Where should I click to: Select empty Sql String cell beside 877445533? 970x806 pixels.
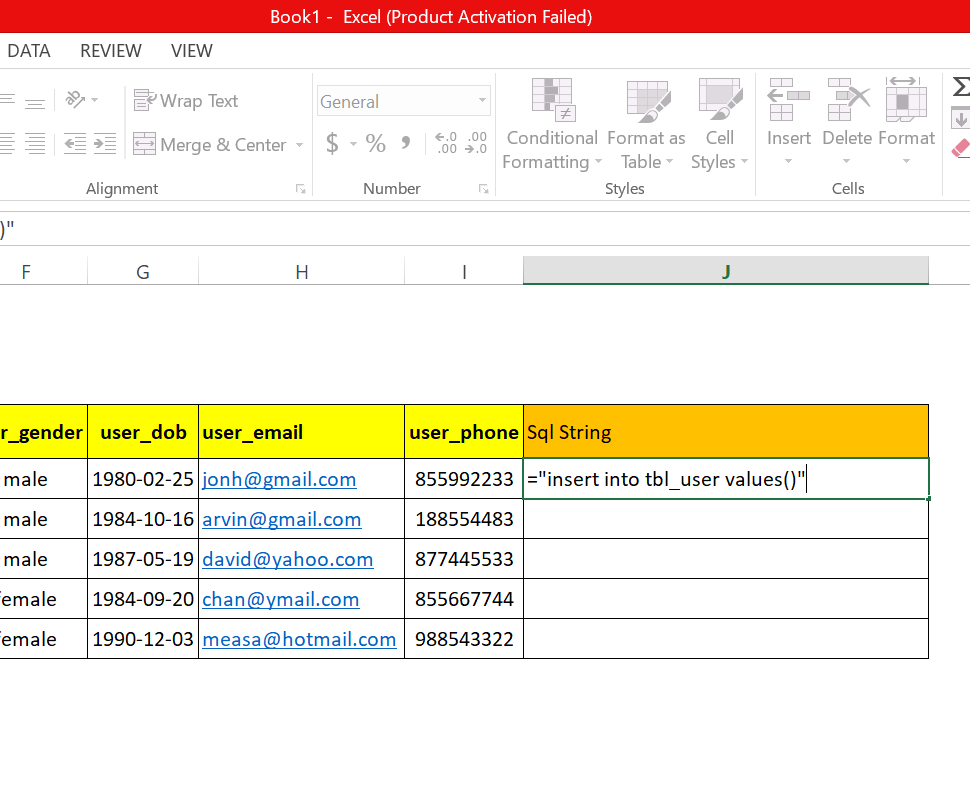[726, 559]
